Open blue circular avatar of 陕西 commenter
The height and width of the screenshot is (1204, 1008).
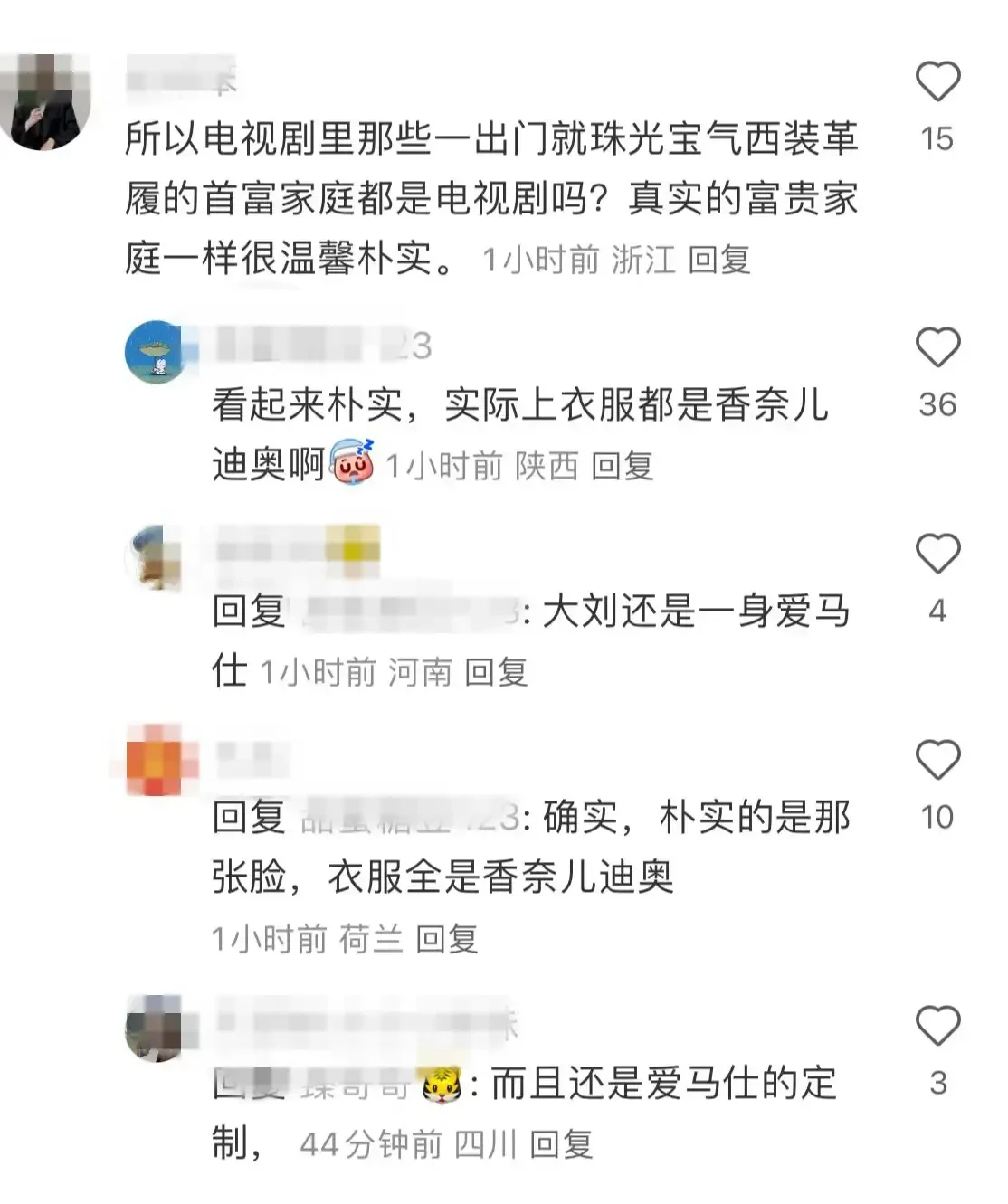(154, 352)
